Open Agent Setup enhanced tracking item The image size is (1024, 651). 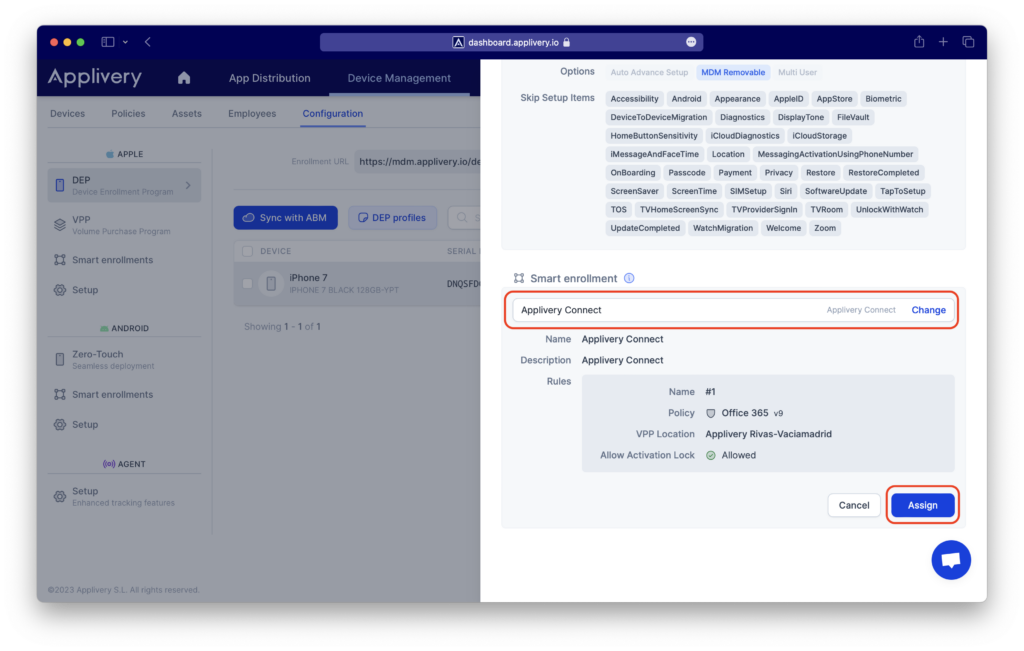coord(124,496)
